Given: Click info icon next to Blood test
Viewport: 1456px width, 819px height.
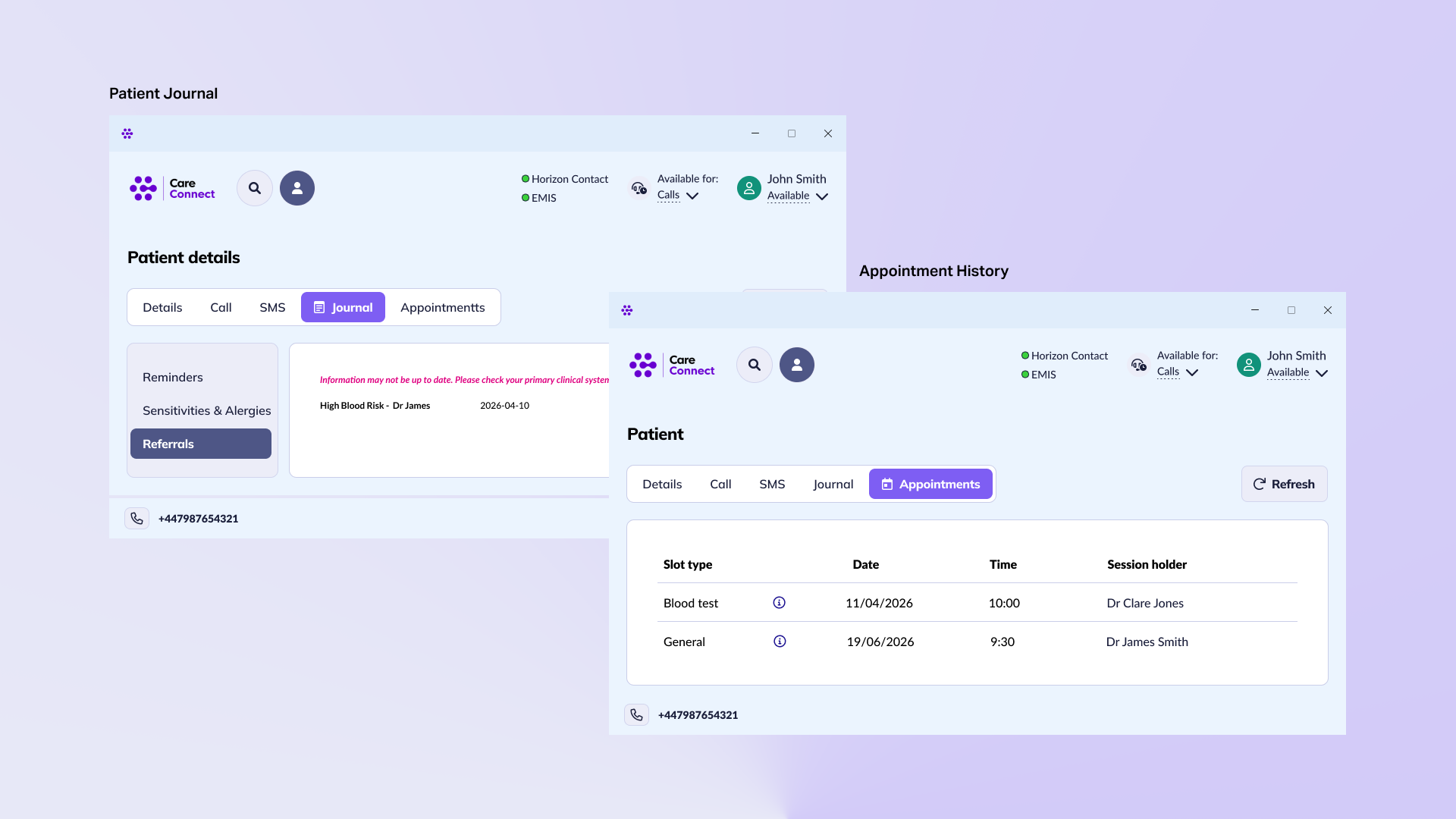Looking at the screenshot, I should 779,603.
